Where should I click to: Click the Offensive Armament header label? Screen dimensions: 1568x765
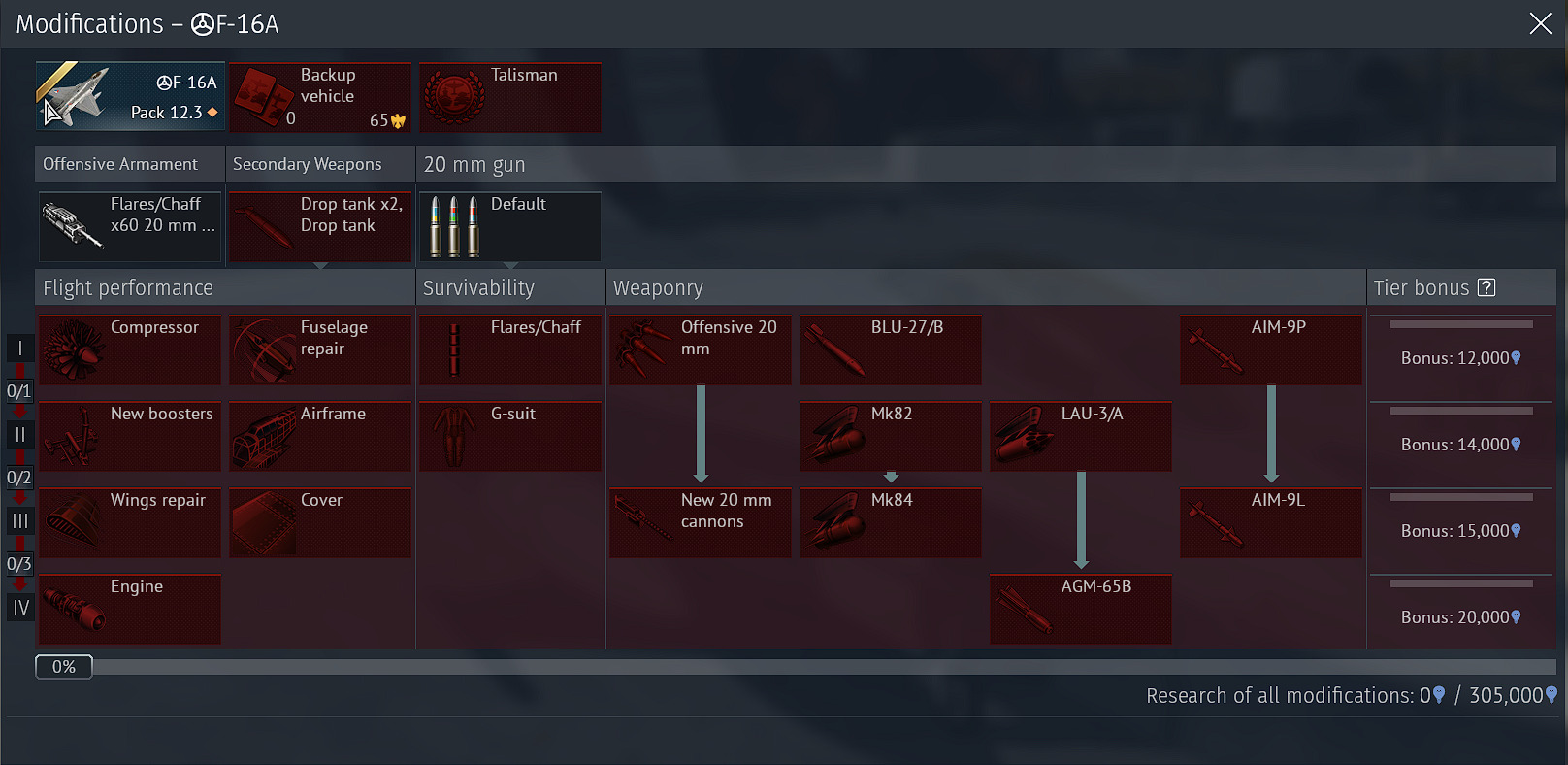click(x=120, y=164)
